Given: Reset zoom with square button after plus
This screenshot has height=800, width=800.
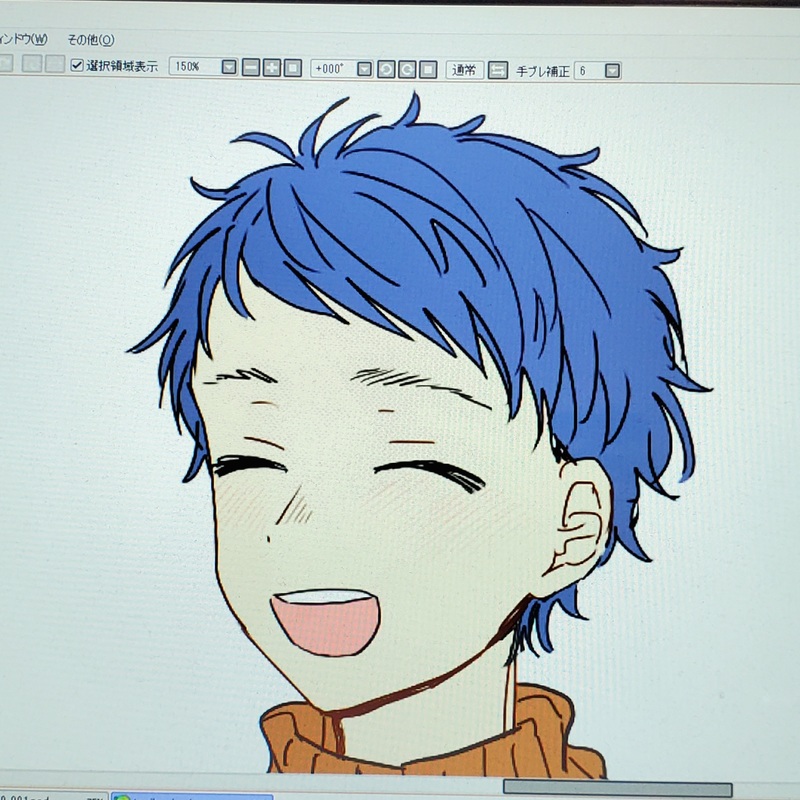Looking at the screenshot, I should (292, 67).
